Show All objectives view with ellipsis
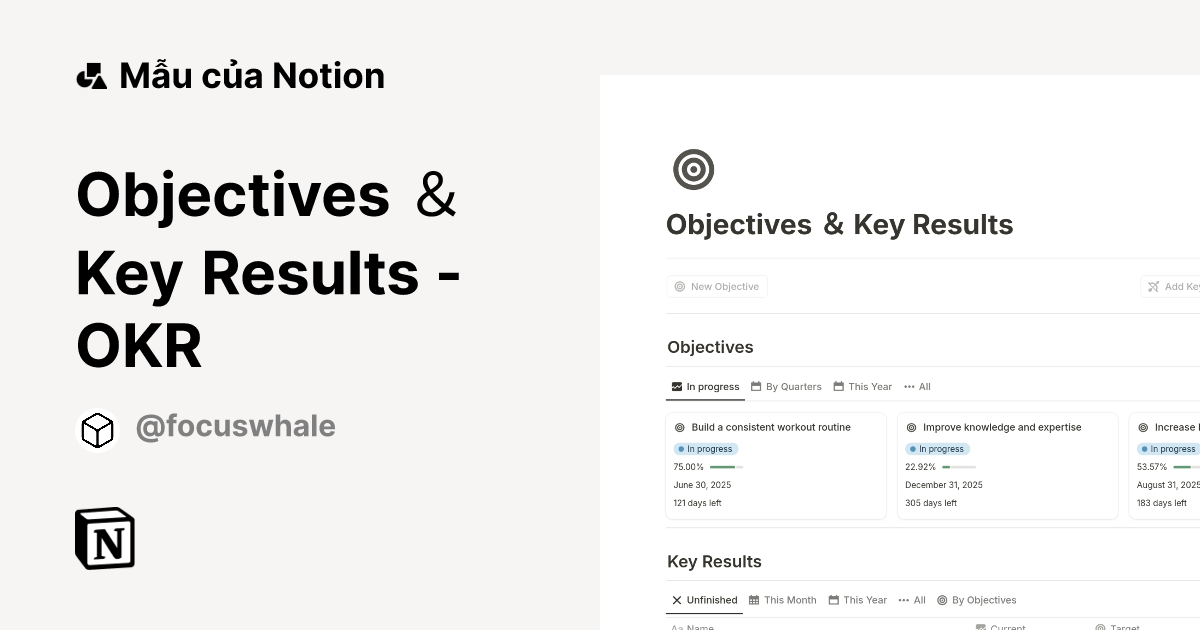This screenshot has width=1200, height=630. 917,387
